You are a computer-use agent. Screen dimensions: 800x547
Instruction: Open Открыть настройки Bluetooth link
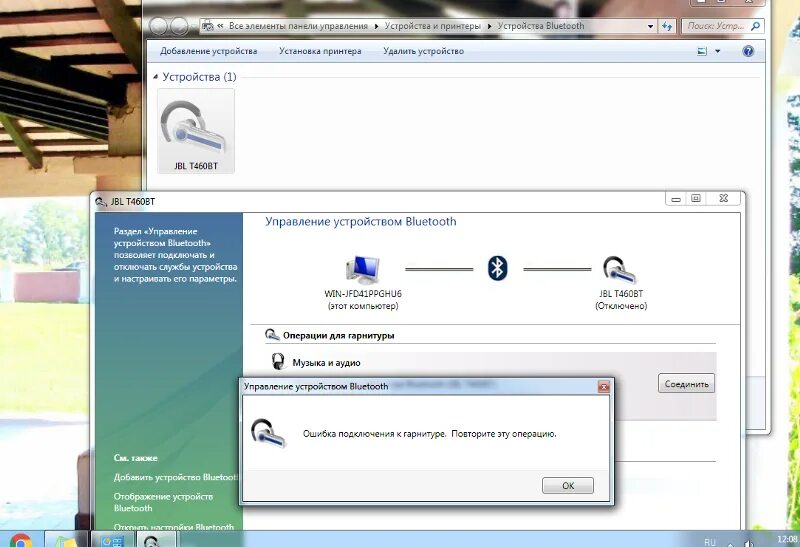pos(173,527)
